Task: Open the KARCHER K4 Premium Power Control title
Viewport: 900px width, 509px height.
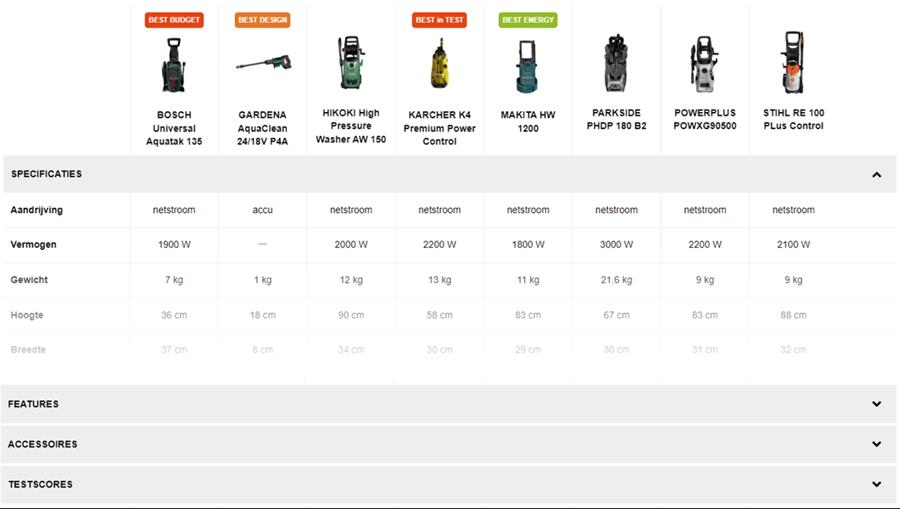Action: [439, 128]
